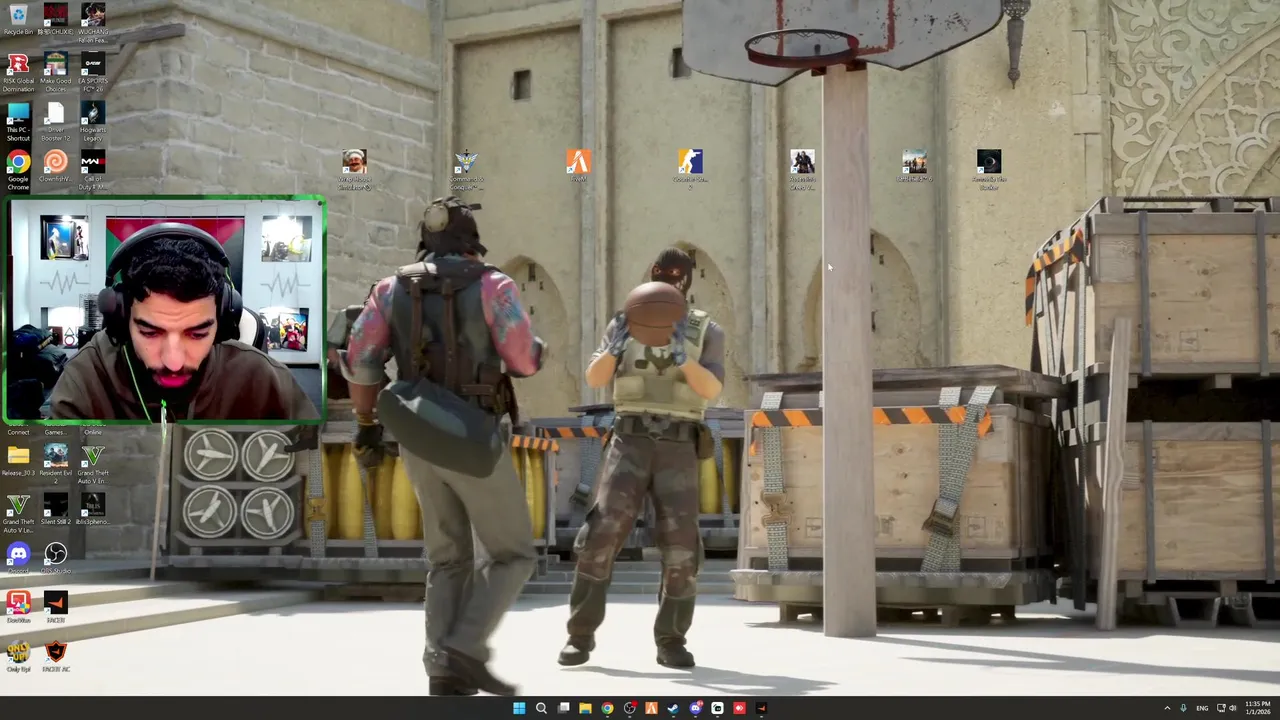
Task: Open FACEIT from the taskbar
Action: click(x=761, y=708)
